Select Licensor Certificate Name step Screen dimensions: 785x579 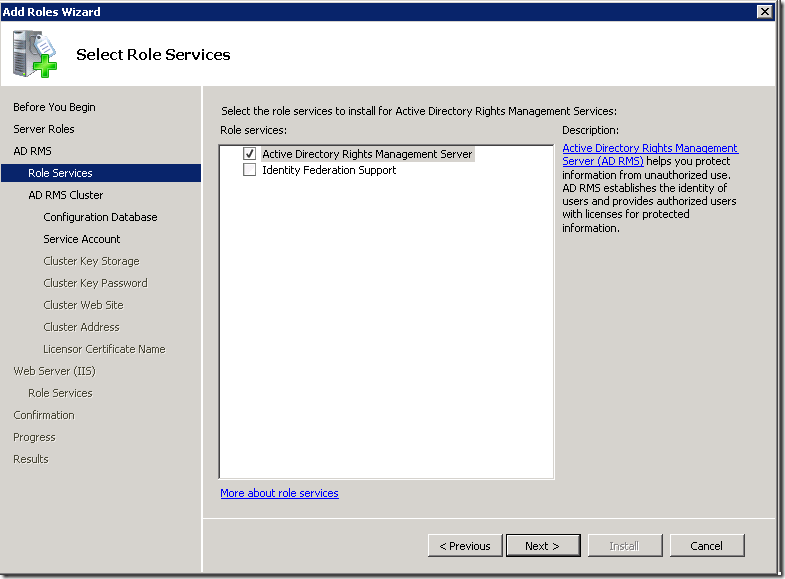point(104,349)
